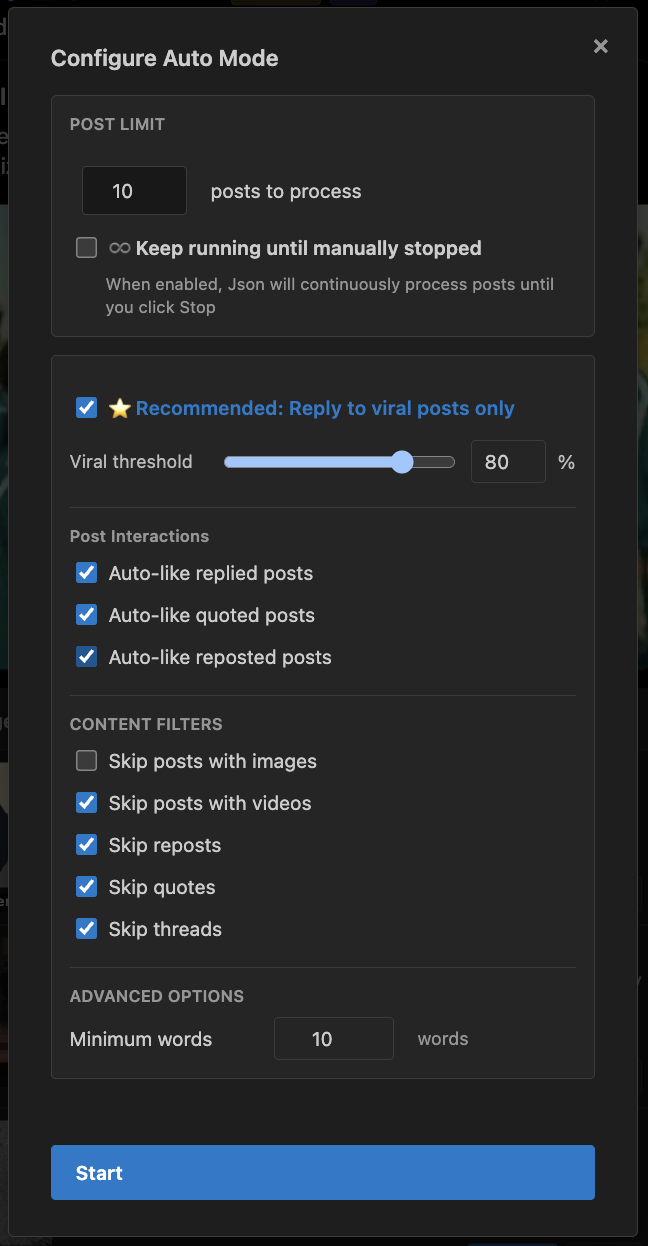Uncheck the Skip reposts filter
648x1246 pixels.
(x=86, y=845)
